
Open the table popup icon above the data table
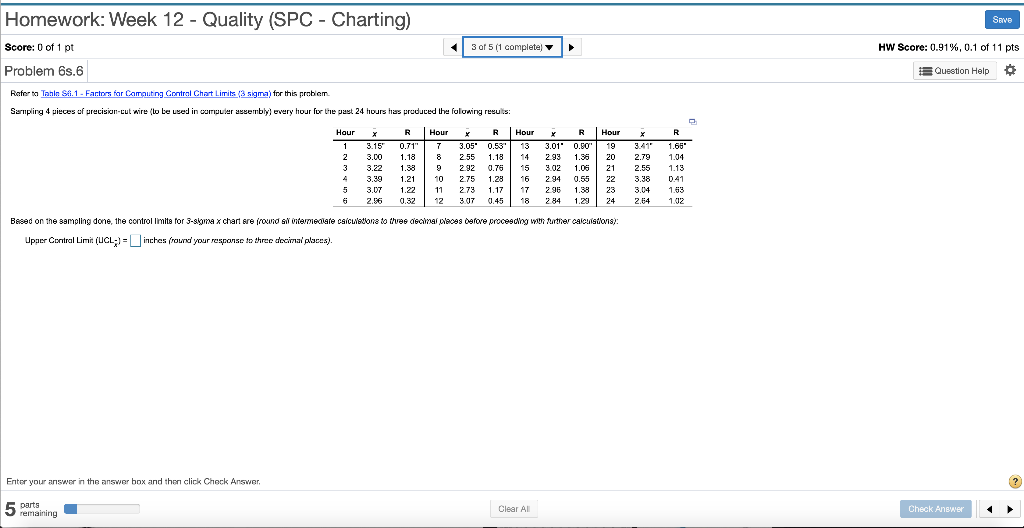[692, 122]
